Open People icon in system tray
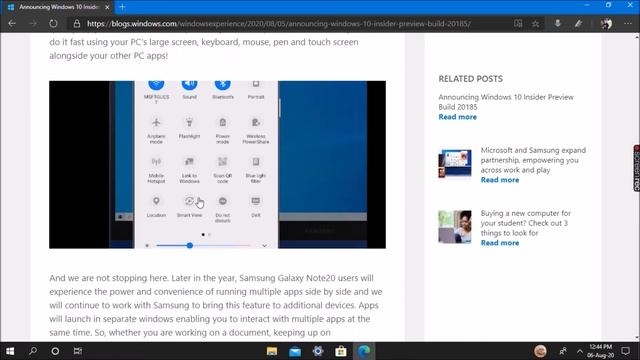 click(x=563, y=351)
